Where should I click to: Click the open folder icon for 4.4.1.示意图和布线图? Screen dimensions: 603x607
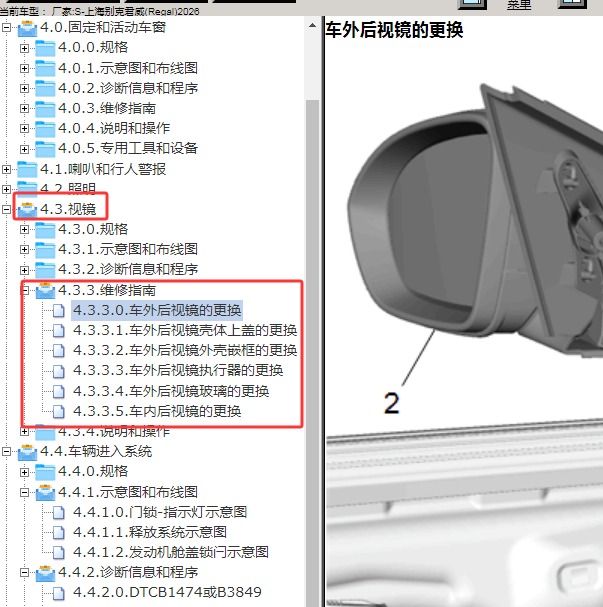click(45, 492)
